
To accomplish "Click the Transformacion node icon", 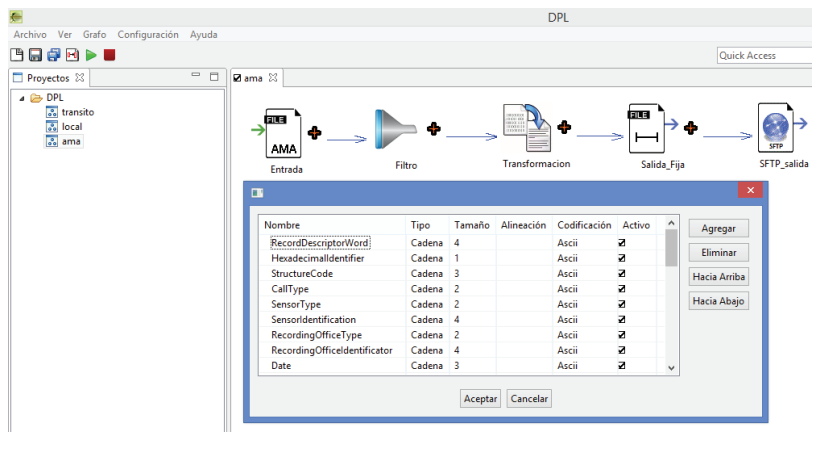I will coord(528,129).
